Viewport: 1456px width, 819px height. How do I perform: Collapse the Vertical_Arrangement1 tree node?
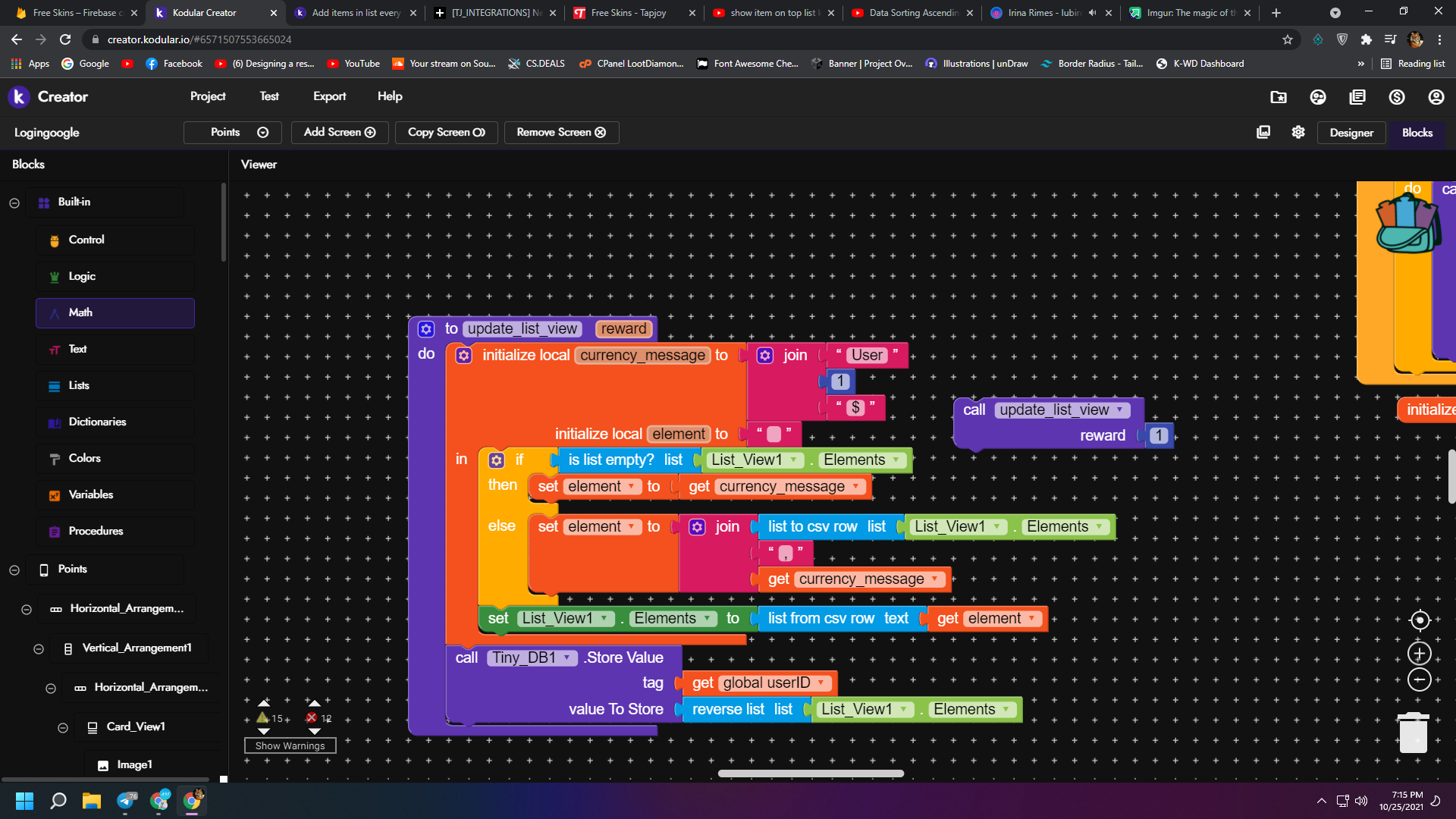tap(39, 649)
